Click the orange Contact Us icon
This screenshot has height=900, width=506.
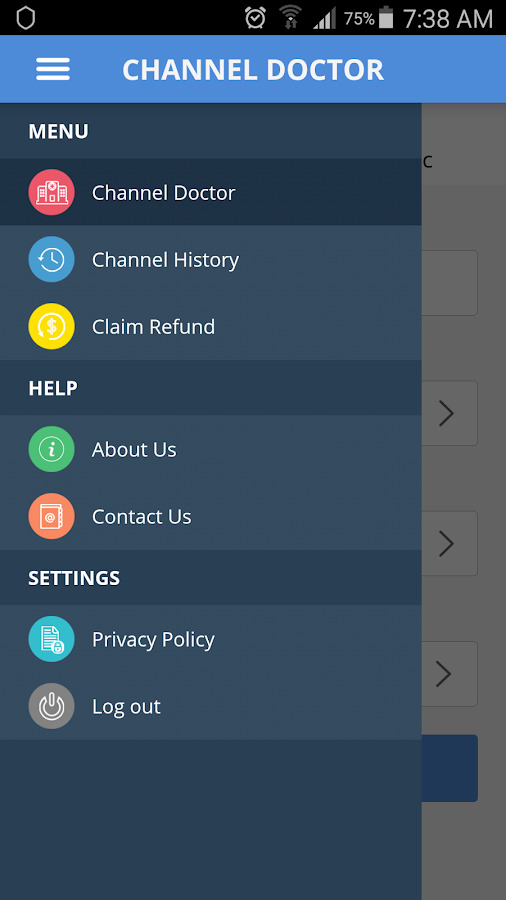click(x=52, y=516)
